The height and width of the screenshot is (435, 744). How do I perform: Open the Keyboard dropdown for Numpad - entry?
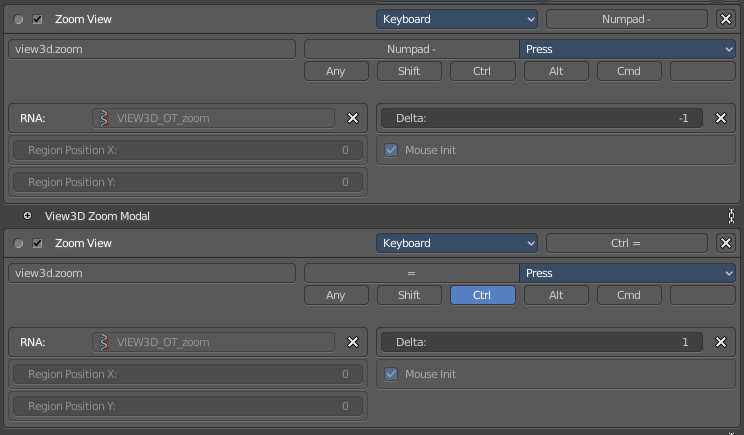pyautogui.click(x=457, y=19)
